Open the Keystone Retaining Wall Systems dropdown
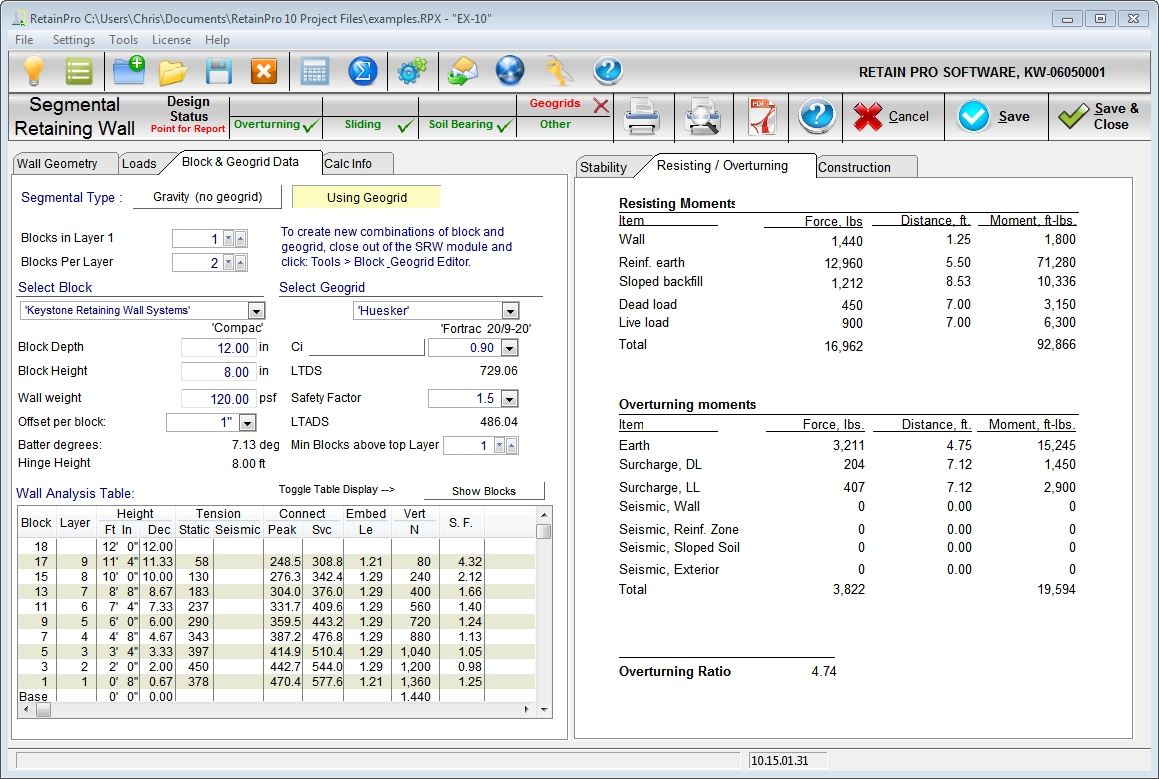The image size is (1159, 779). pos(255,311)
